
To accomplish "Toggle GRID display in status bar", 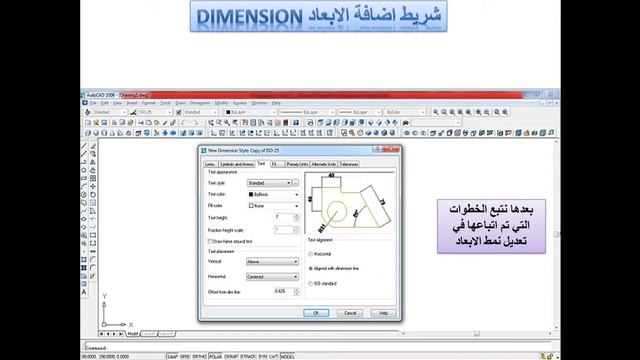I will [x=185, y=356].
